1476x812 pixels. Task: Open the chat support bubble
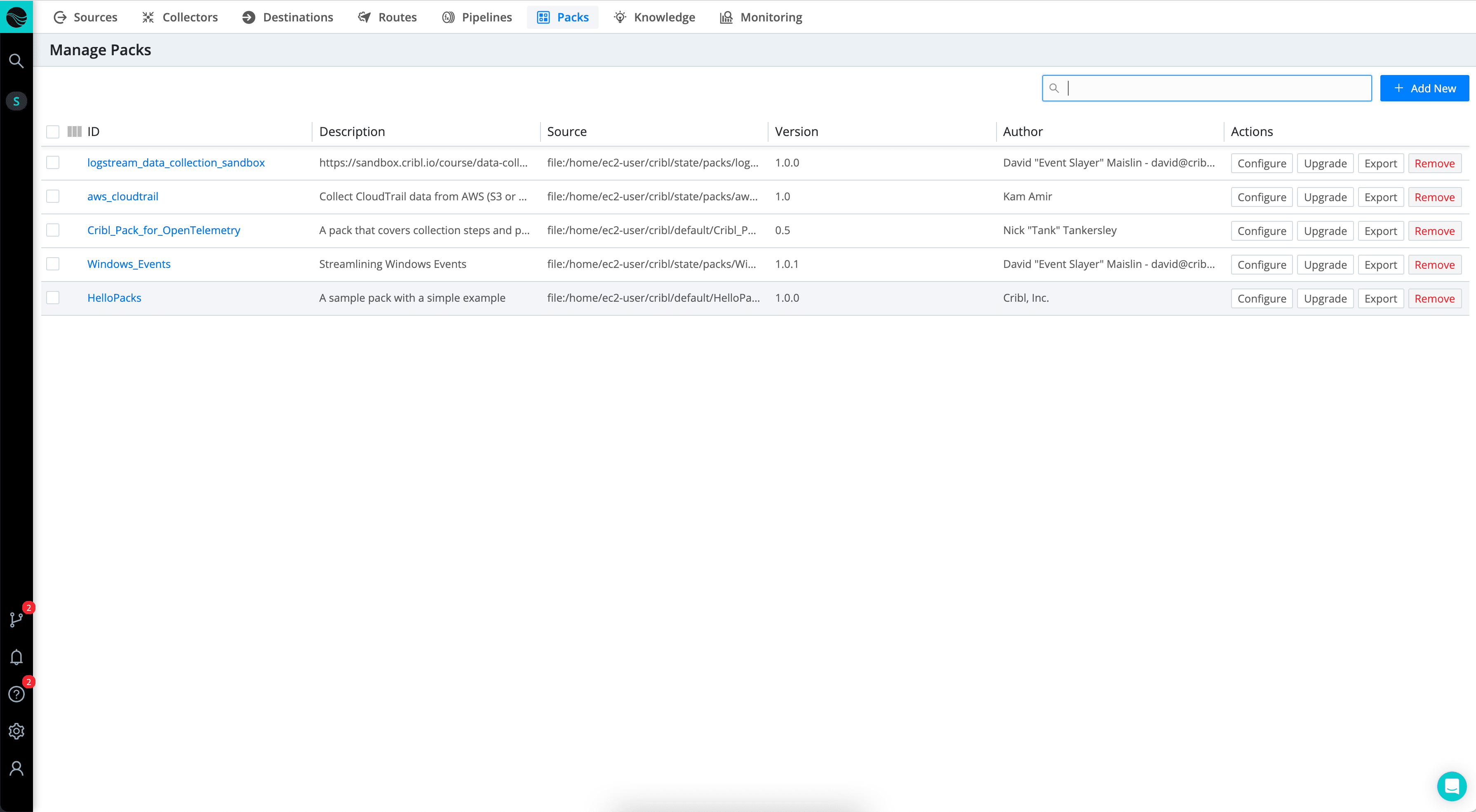tap(1451, 786)
